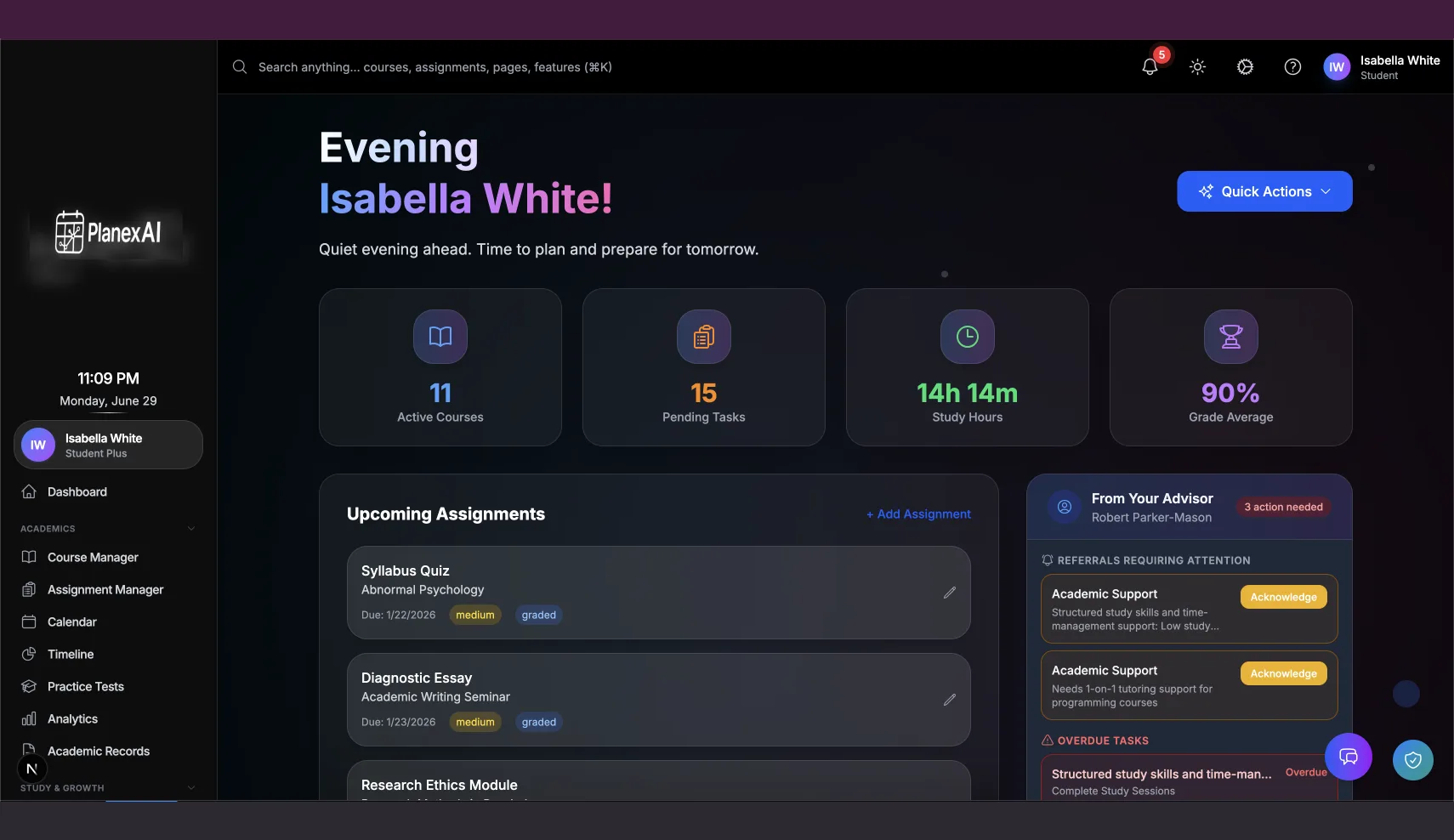Focus the Search anything input field
1454x840 pixels.
[435, 67]
